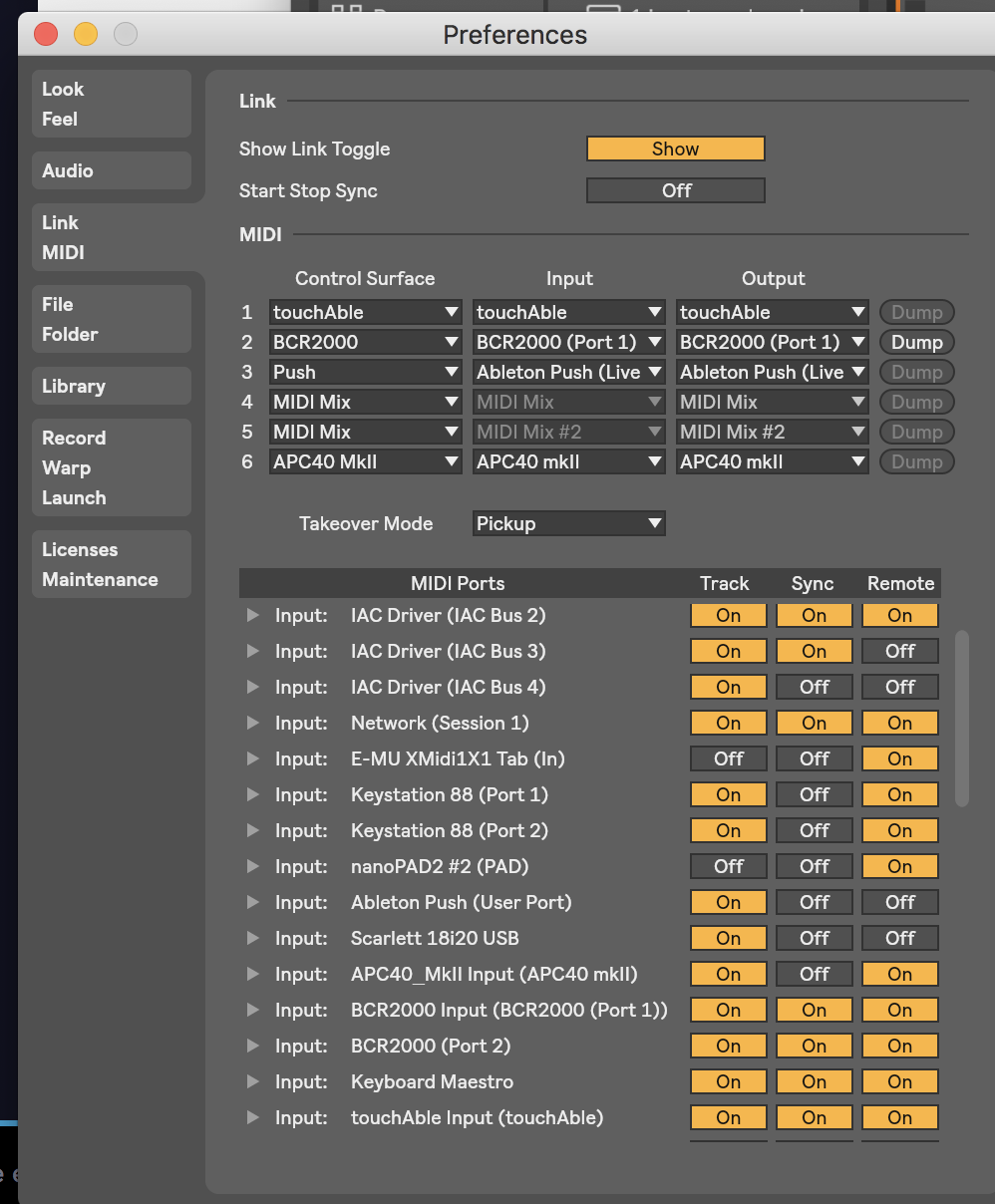995x1204 pixels.
Task: Open the APC40 MkII control surface dropdown
Action: point(366,461)
